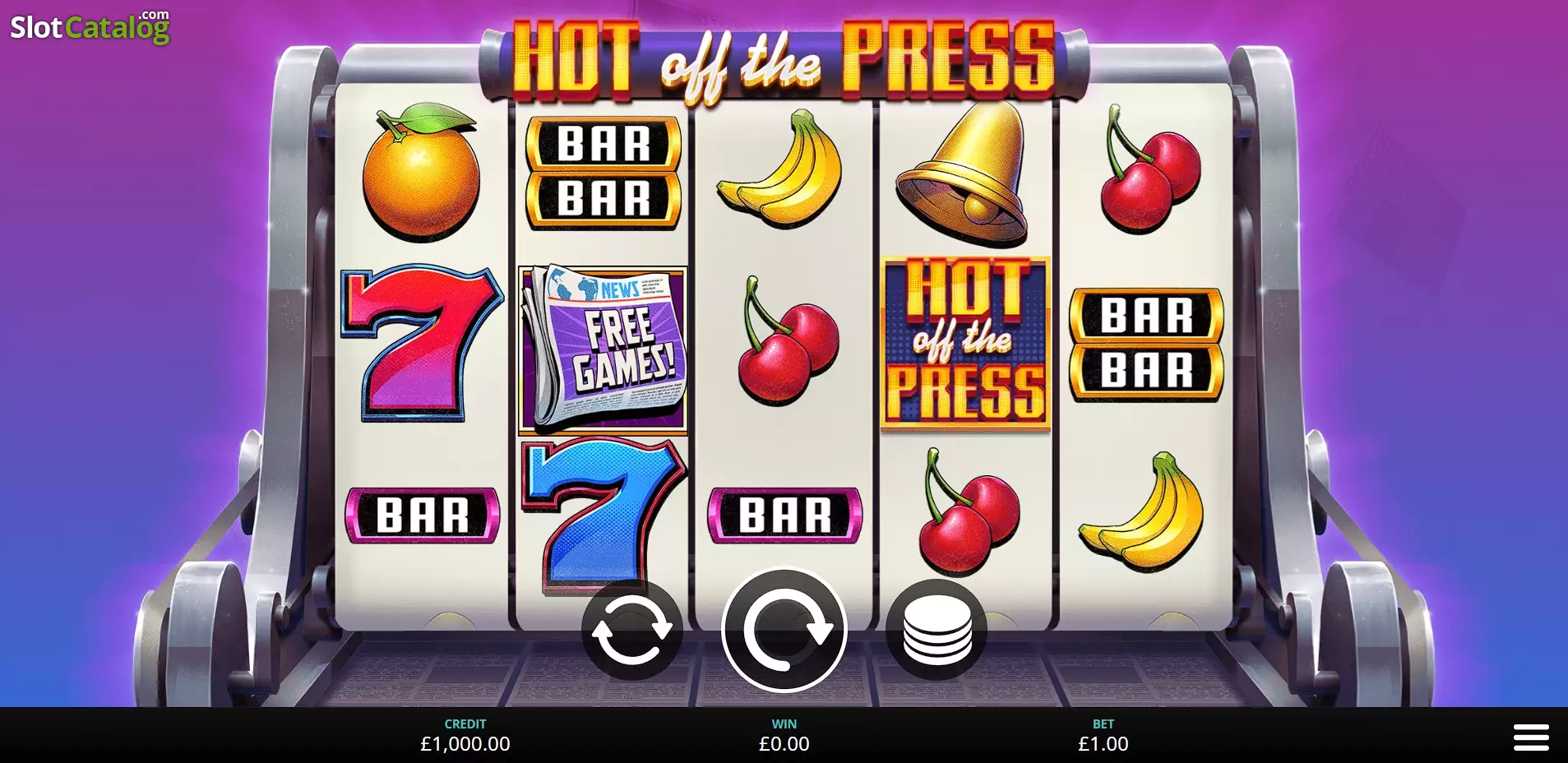Viewport: 1568px width, 763px height.
Task: Click the Hot off the Press wild symbol
Action: [x=965, y=344]
